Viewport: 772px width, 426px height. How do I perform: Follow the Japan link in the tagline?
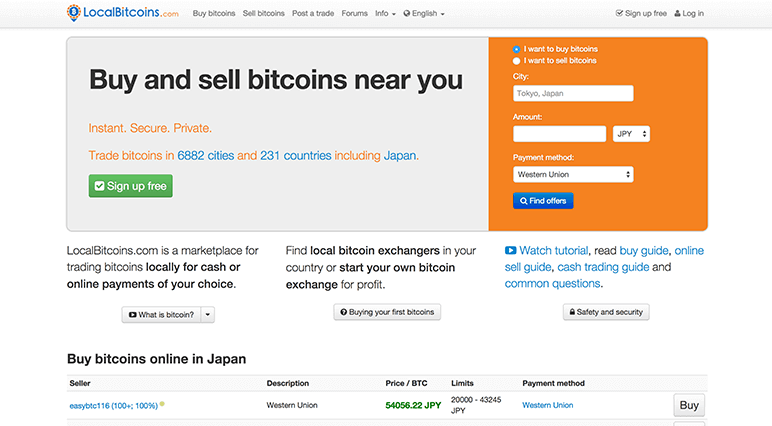point(400,156)
